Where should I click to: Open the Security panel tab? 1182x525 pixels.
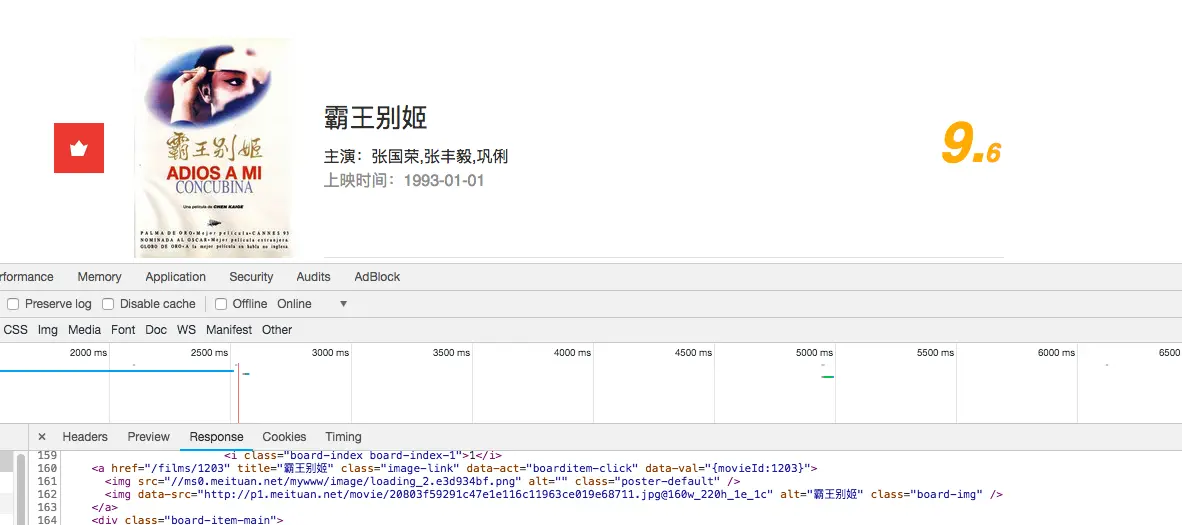click(x=251, y=277)
